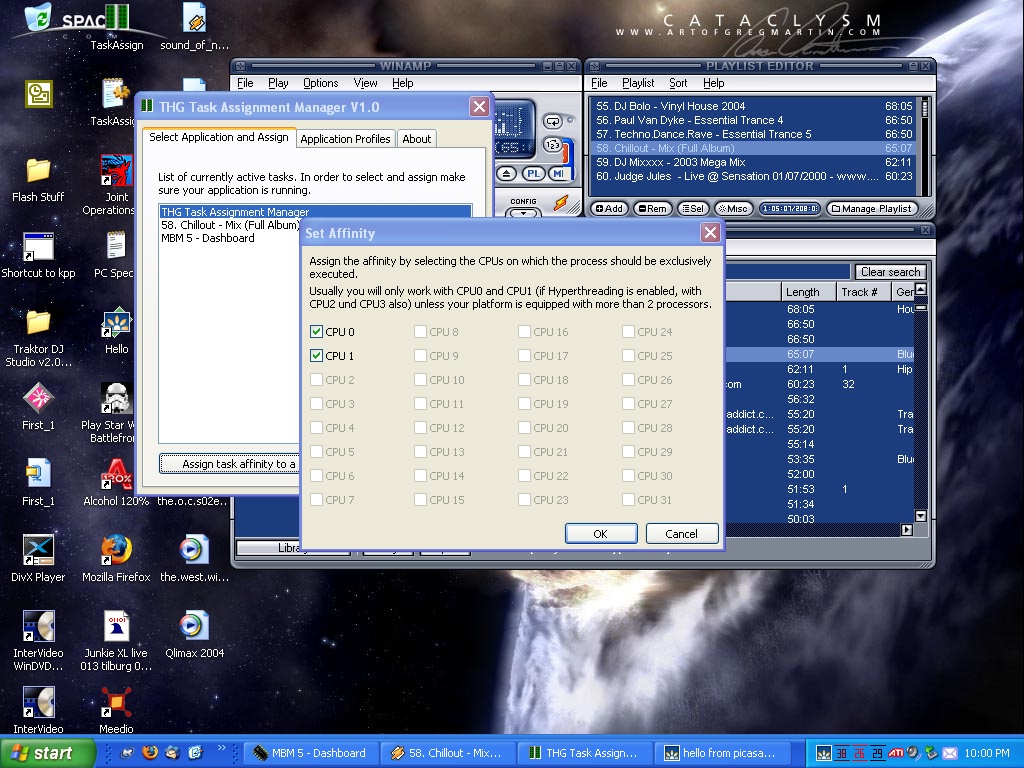Click playlist Misc button
Image resolution: width=1024 pixels, height=768 pixels.
(x=733, y=209)
